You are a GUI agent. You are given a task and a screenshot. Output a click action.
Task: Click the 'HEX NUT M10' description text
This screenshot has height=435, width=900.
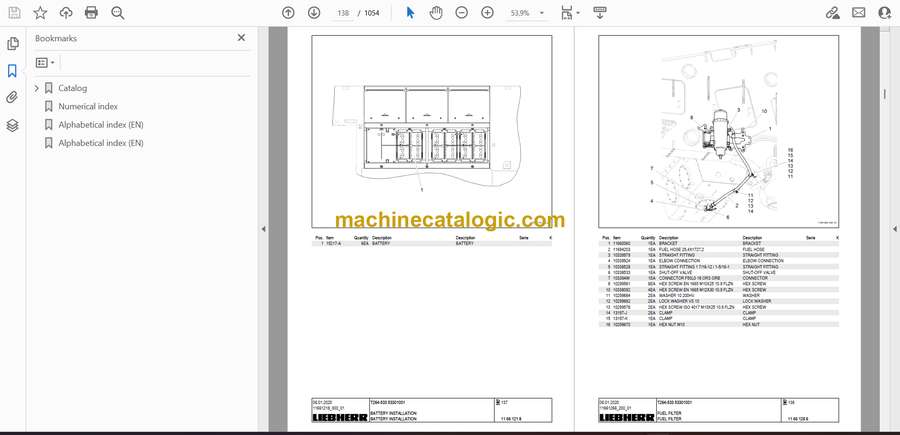670,324
